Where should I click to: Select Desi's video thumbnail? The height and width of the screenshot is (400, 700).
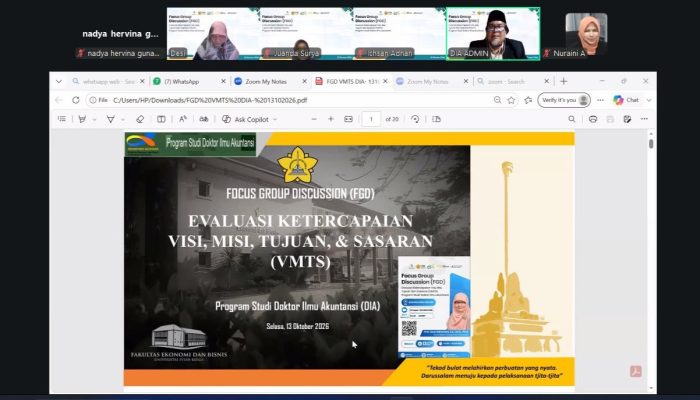213,33
